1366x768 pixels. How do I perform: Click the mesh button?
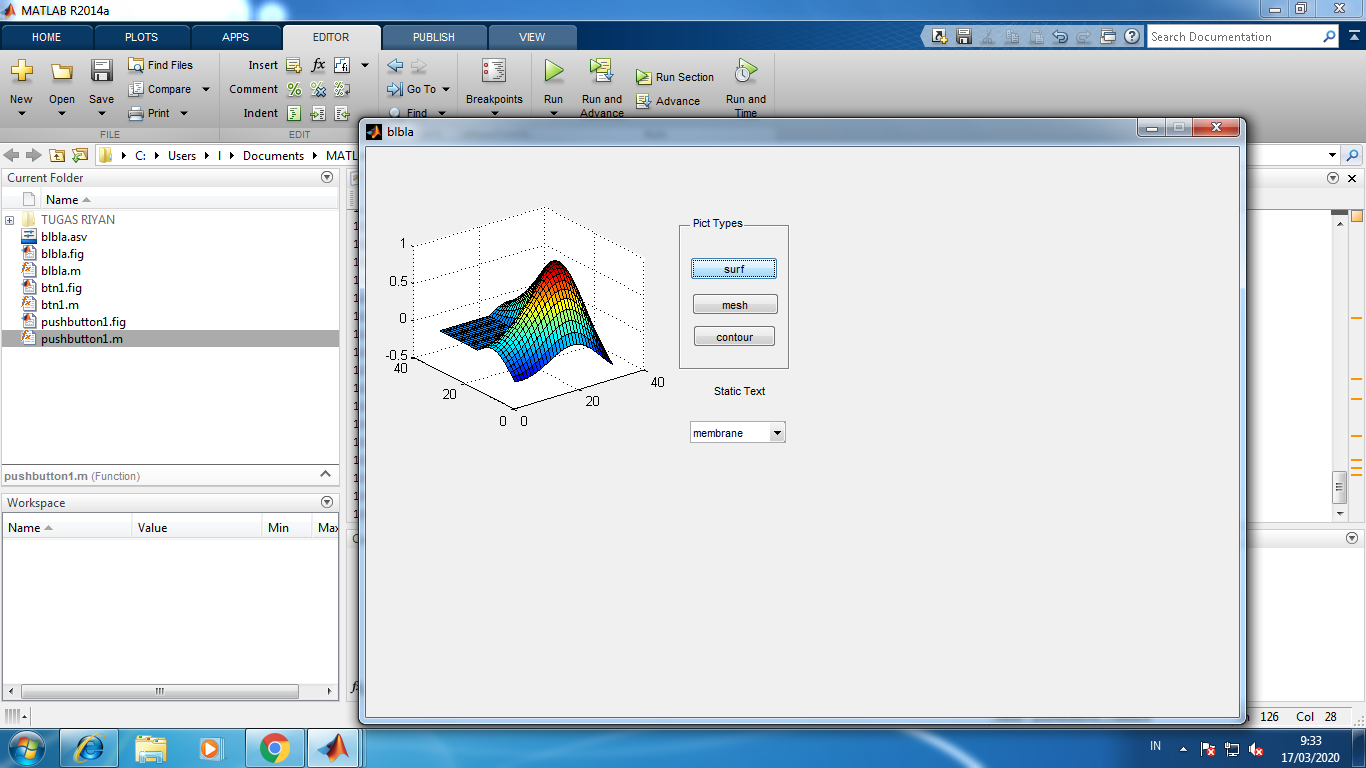click(x=734, y=303)
